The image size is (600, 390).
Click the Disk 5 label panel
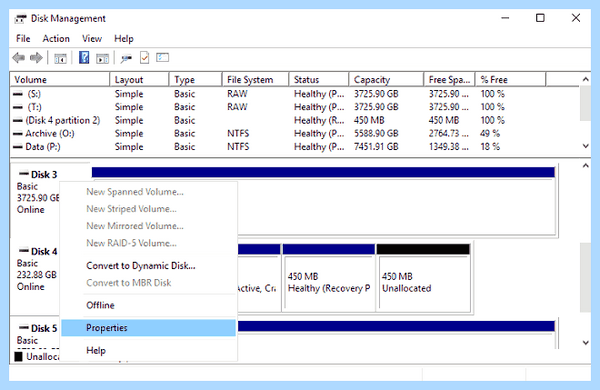pyautogui.click(x=36, y=334)
